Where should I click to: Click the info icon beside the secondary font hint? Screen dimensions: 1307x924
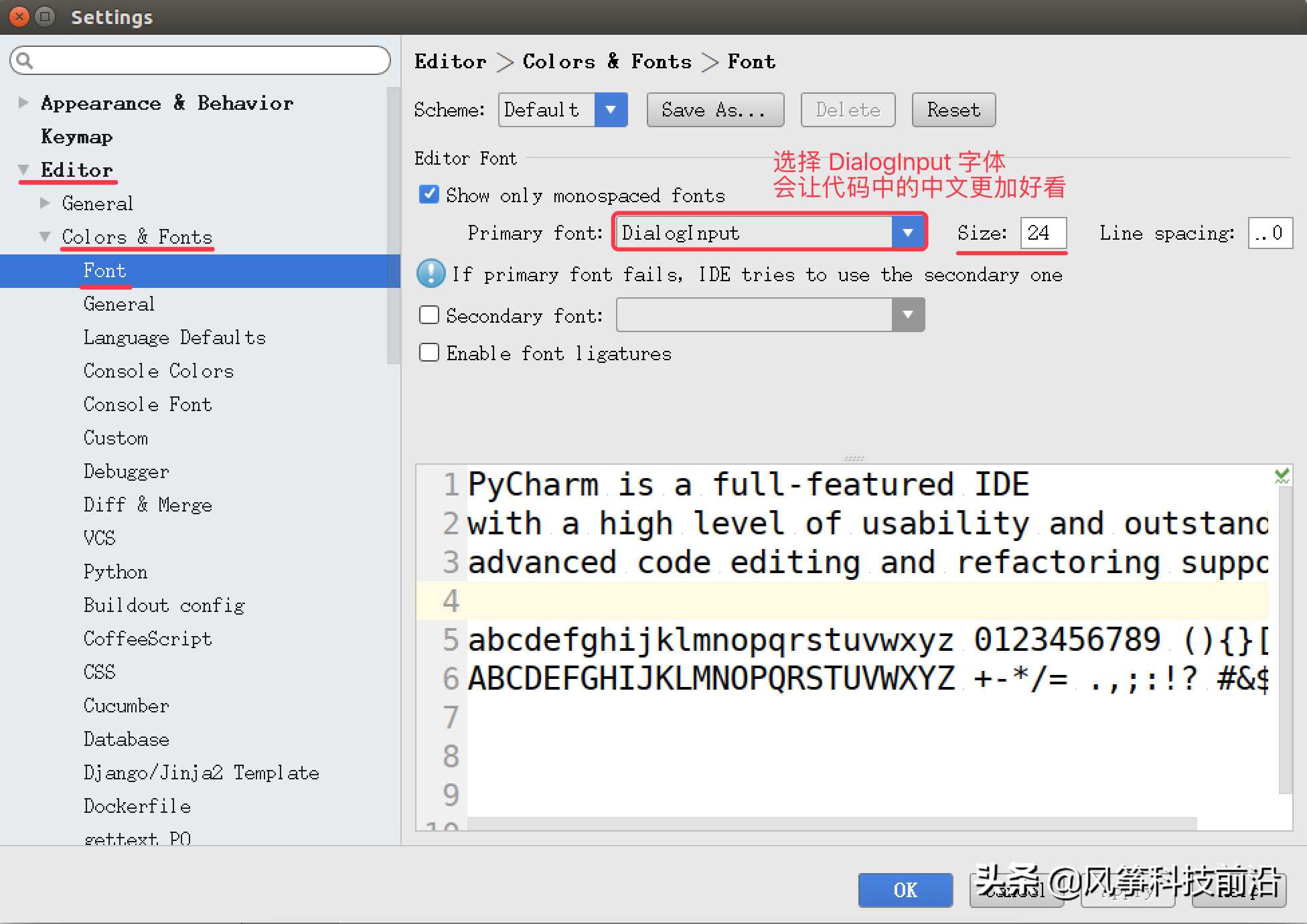pos(431,273)
